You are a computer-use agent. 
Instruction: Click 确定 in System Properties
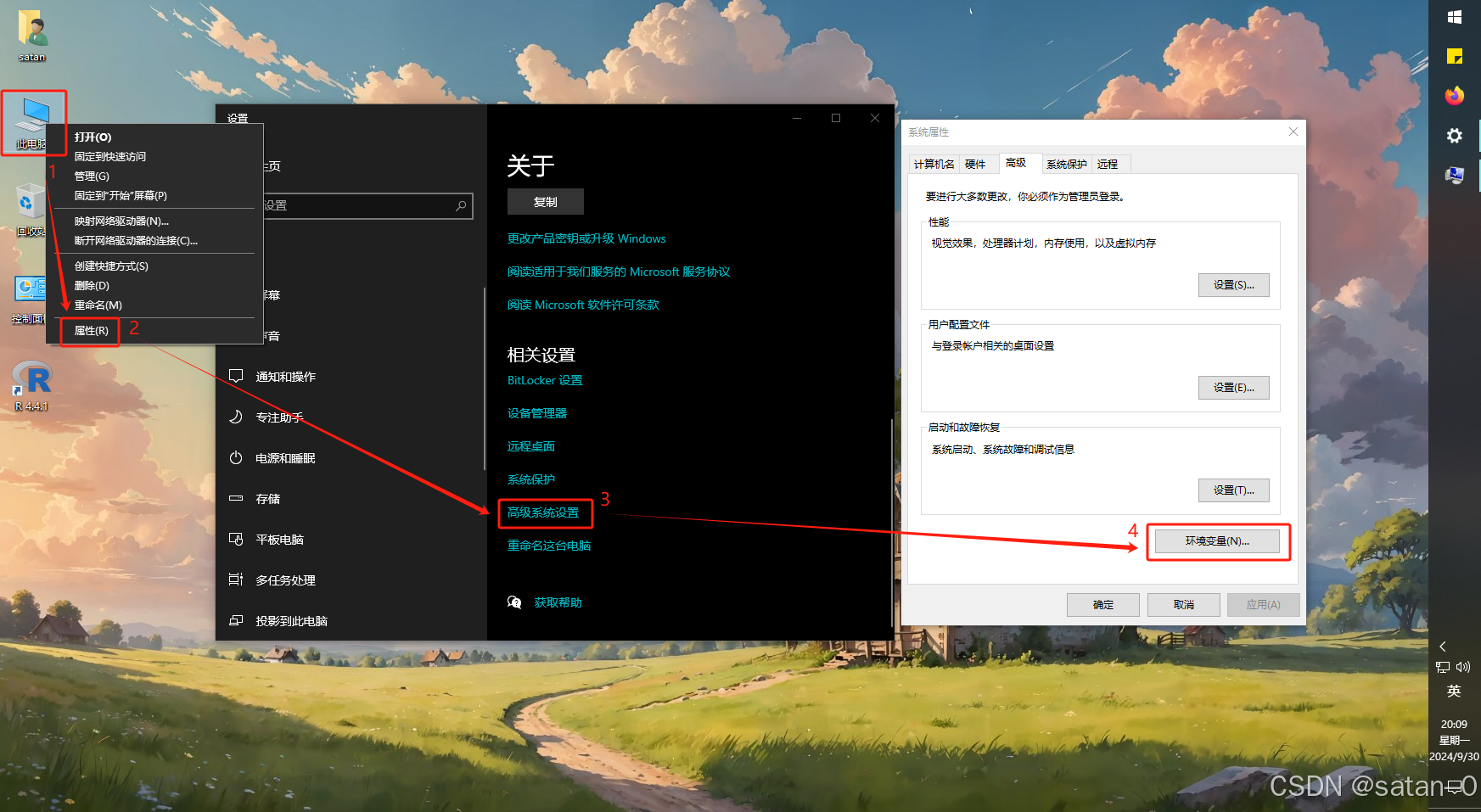pos(1103,604)
